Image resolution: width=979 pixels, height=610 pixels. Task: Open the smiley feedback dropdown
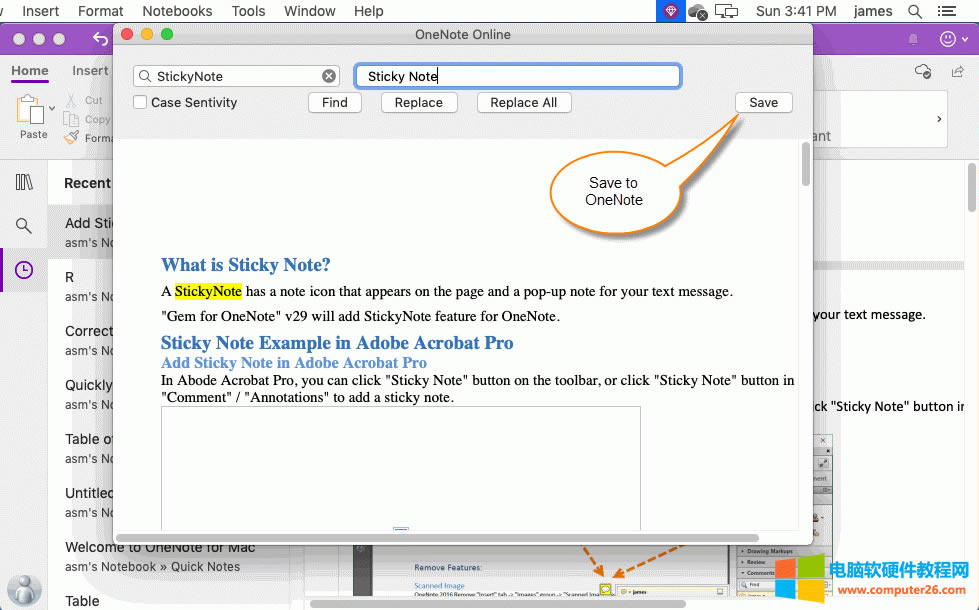click(x=950, y=39)
